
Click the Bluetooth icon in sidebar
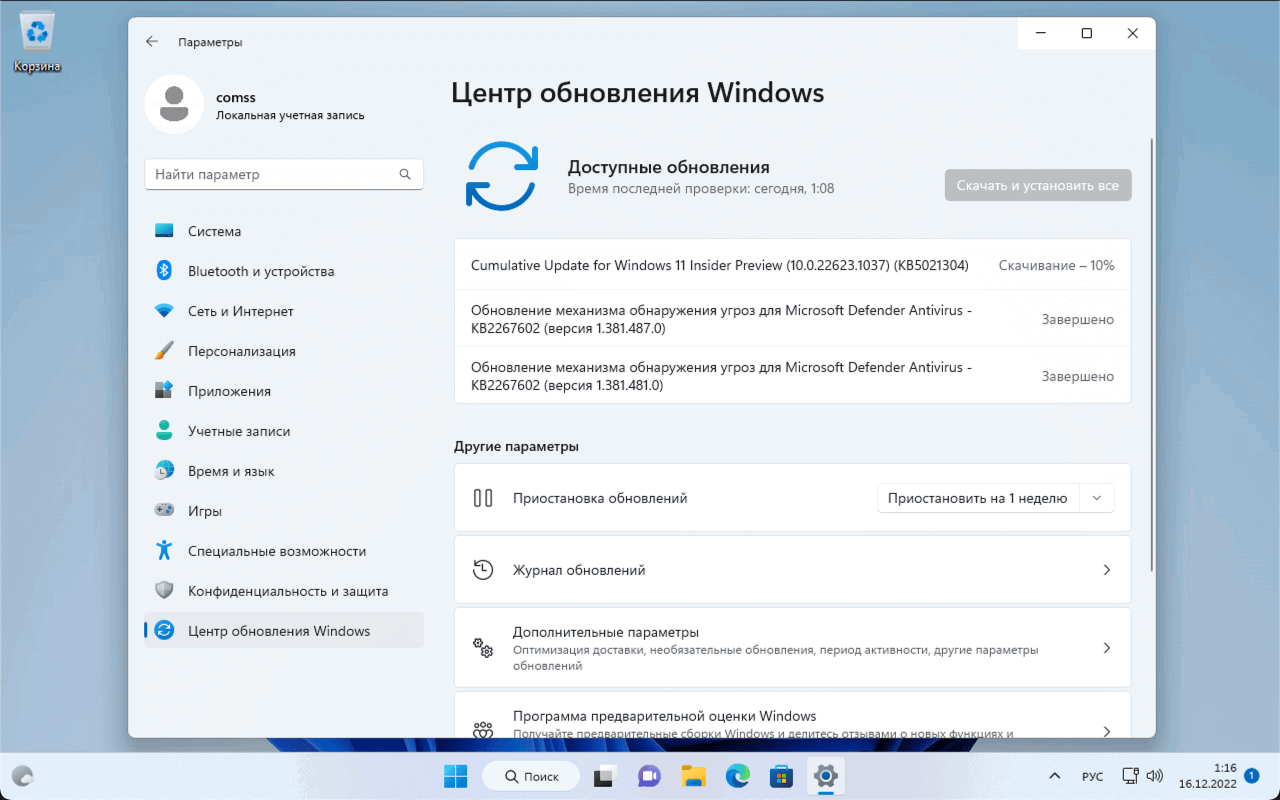[165, 271]
